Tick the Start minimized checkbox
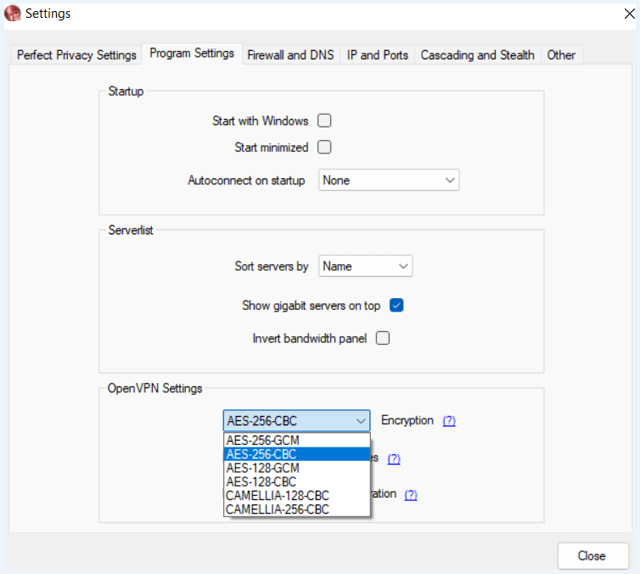640x574 pixels. [324, 147]
